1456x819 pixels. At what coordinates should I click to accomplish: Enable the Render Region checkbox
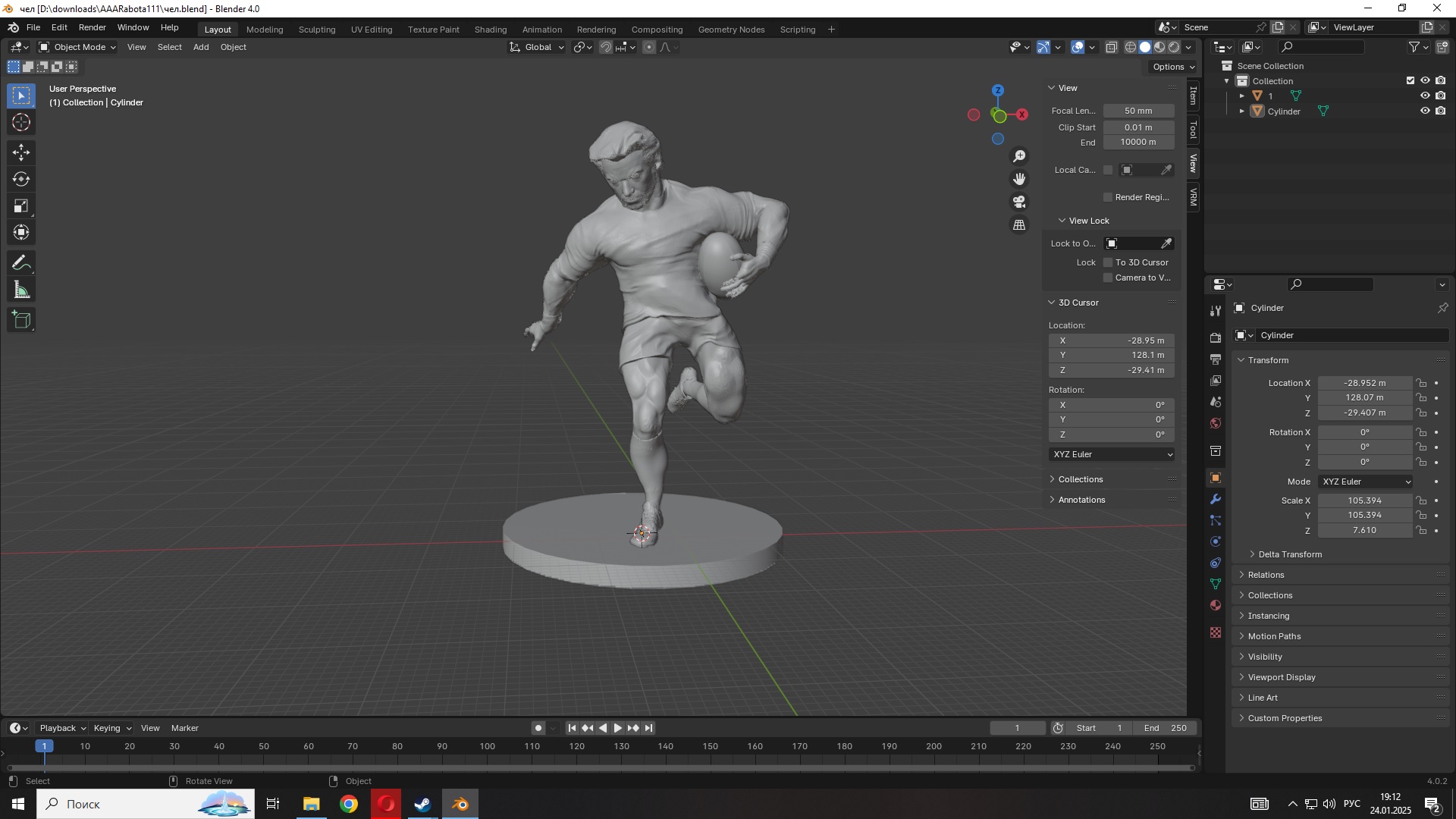tap(1108, 197)
